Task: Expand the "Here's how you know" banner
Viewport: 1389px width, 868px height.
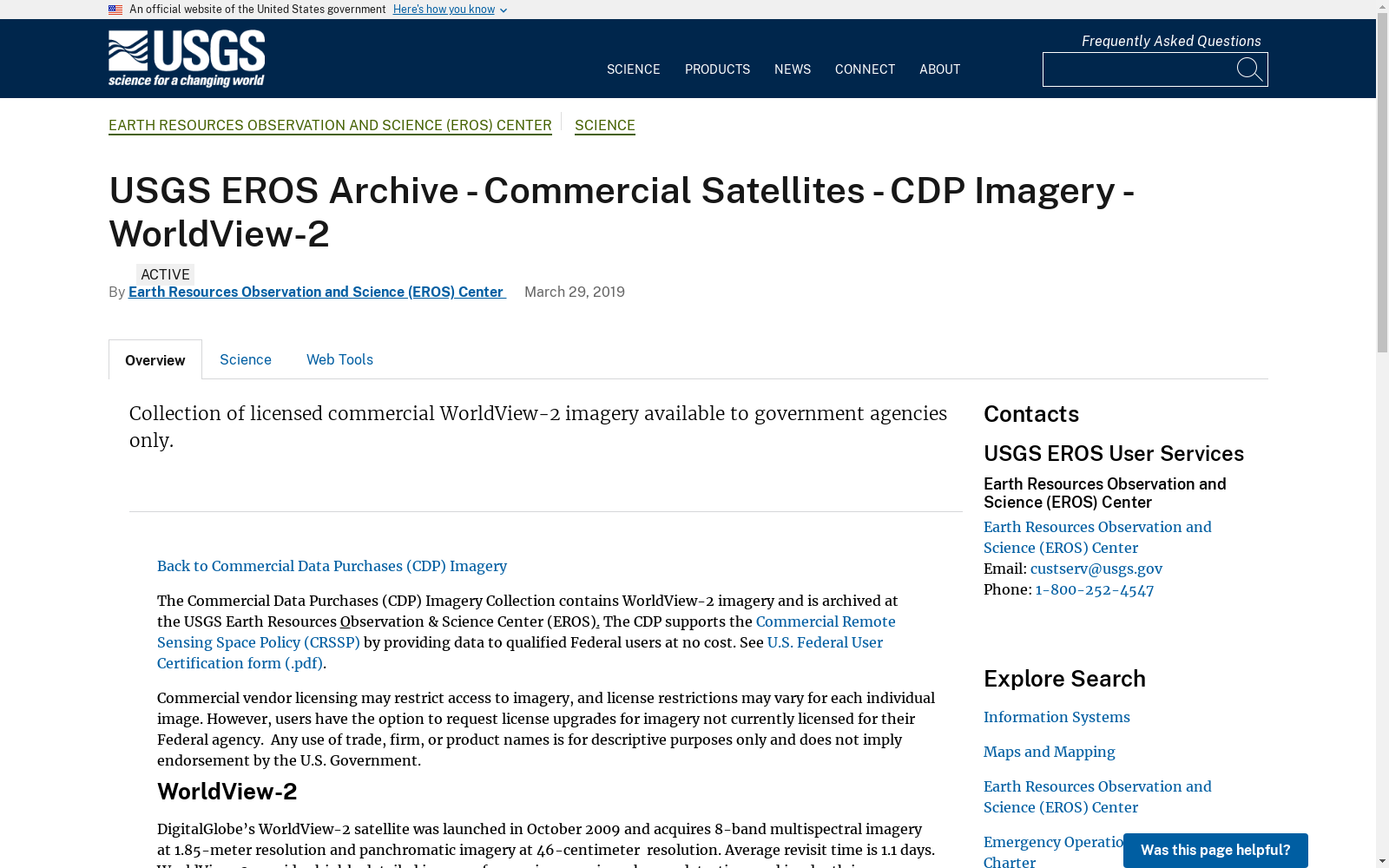Action: [x=450, y=10]
